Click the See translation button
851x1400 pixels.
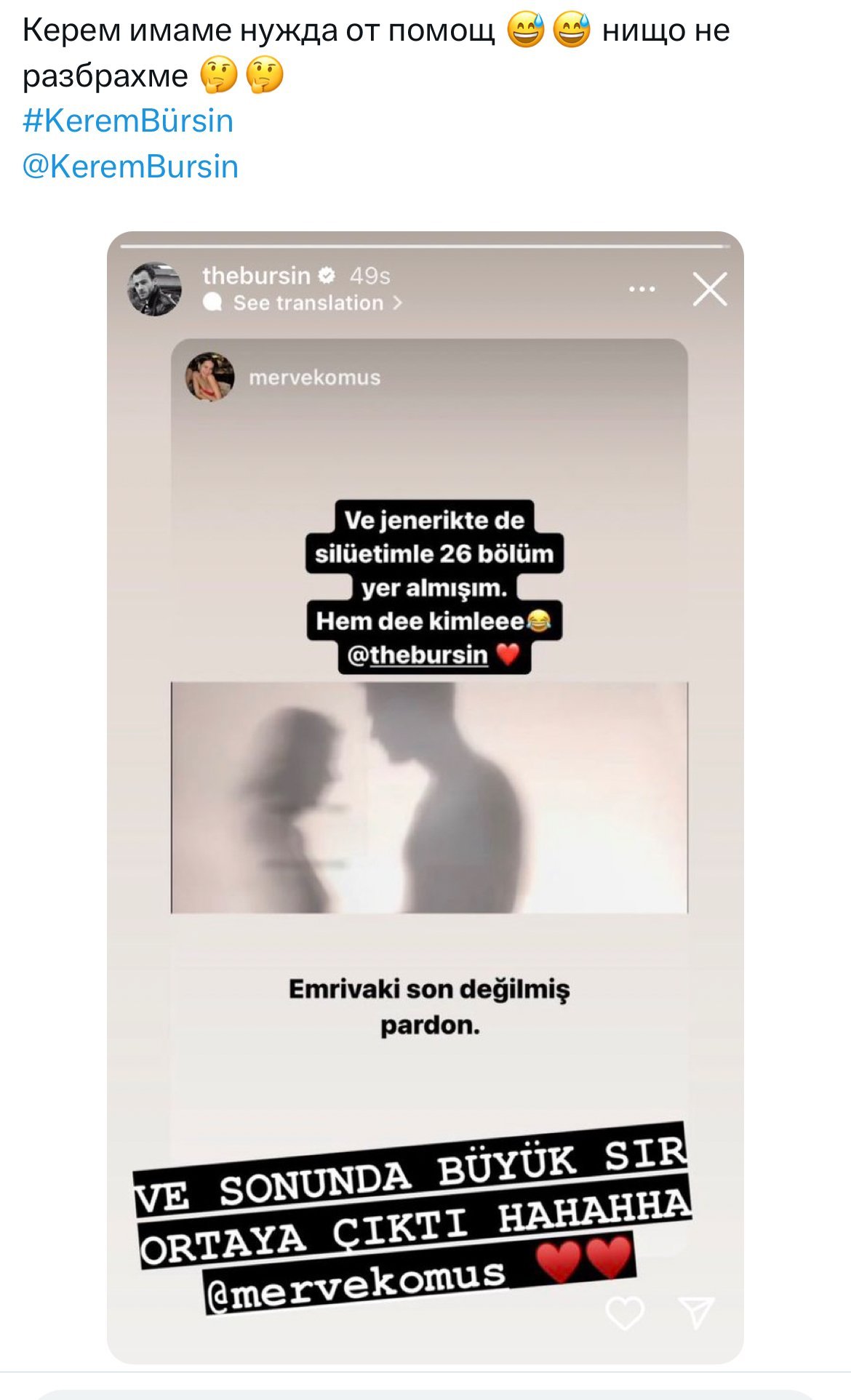tap(308, 303)
